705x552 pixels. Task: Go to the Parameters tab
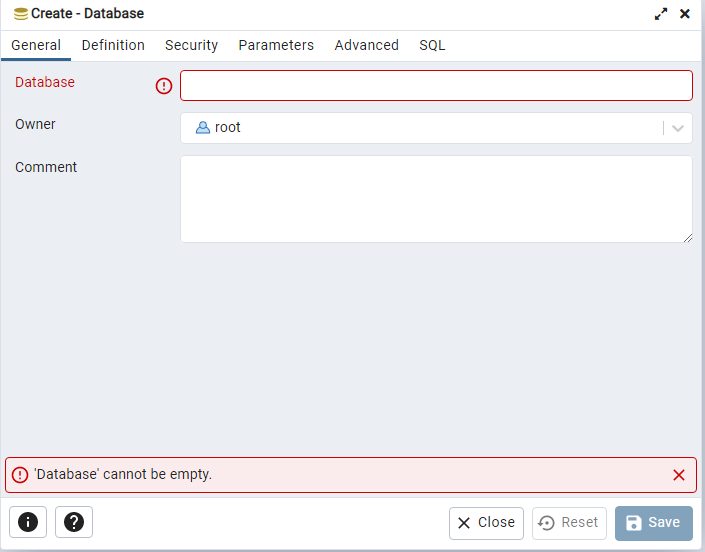(276, 45)
